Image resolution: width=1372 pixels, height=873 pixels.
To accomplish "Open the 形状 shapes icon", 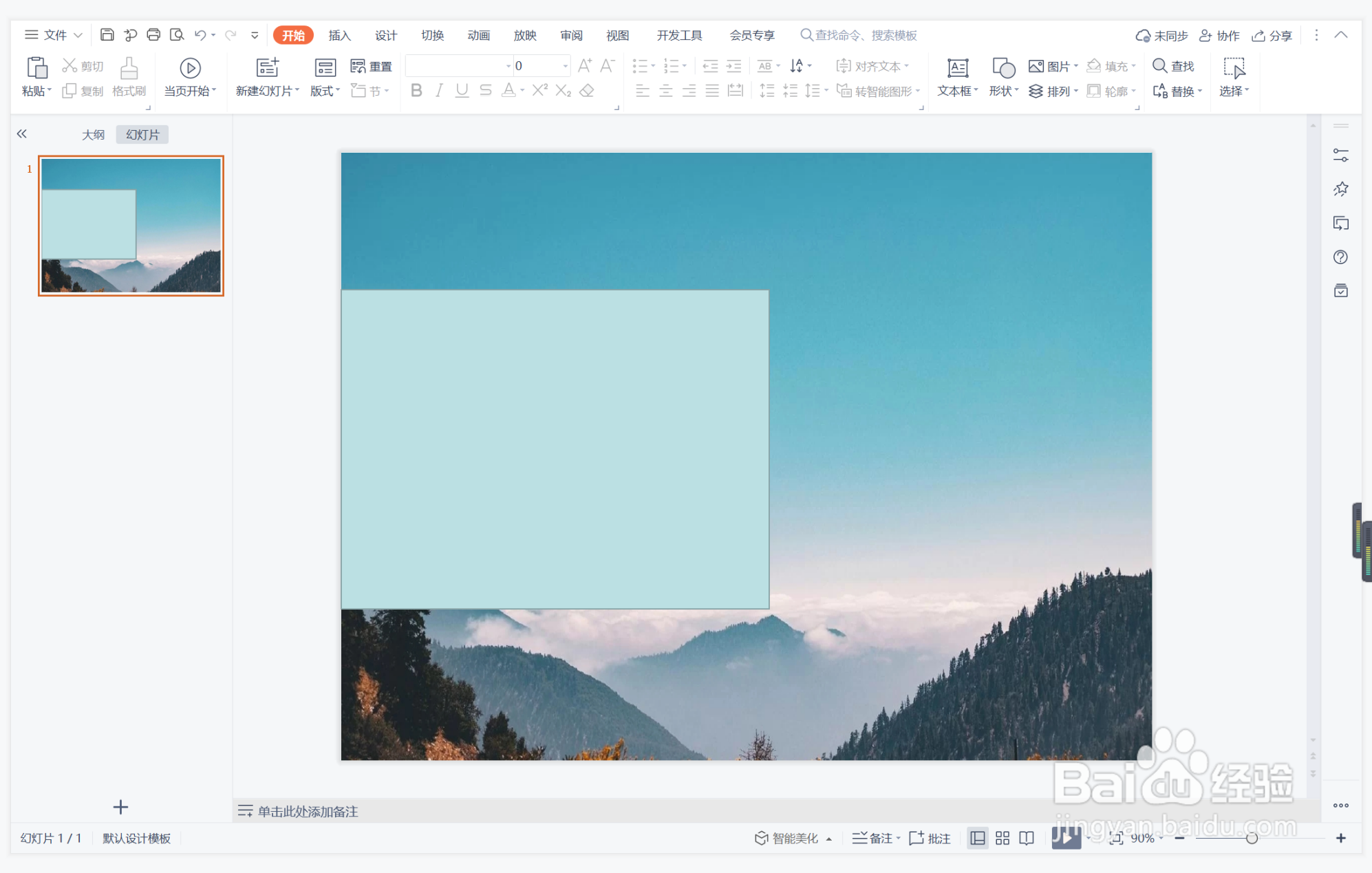I will point(1003,69).
